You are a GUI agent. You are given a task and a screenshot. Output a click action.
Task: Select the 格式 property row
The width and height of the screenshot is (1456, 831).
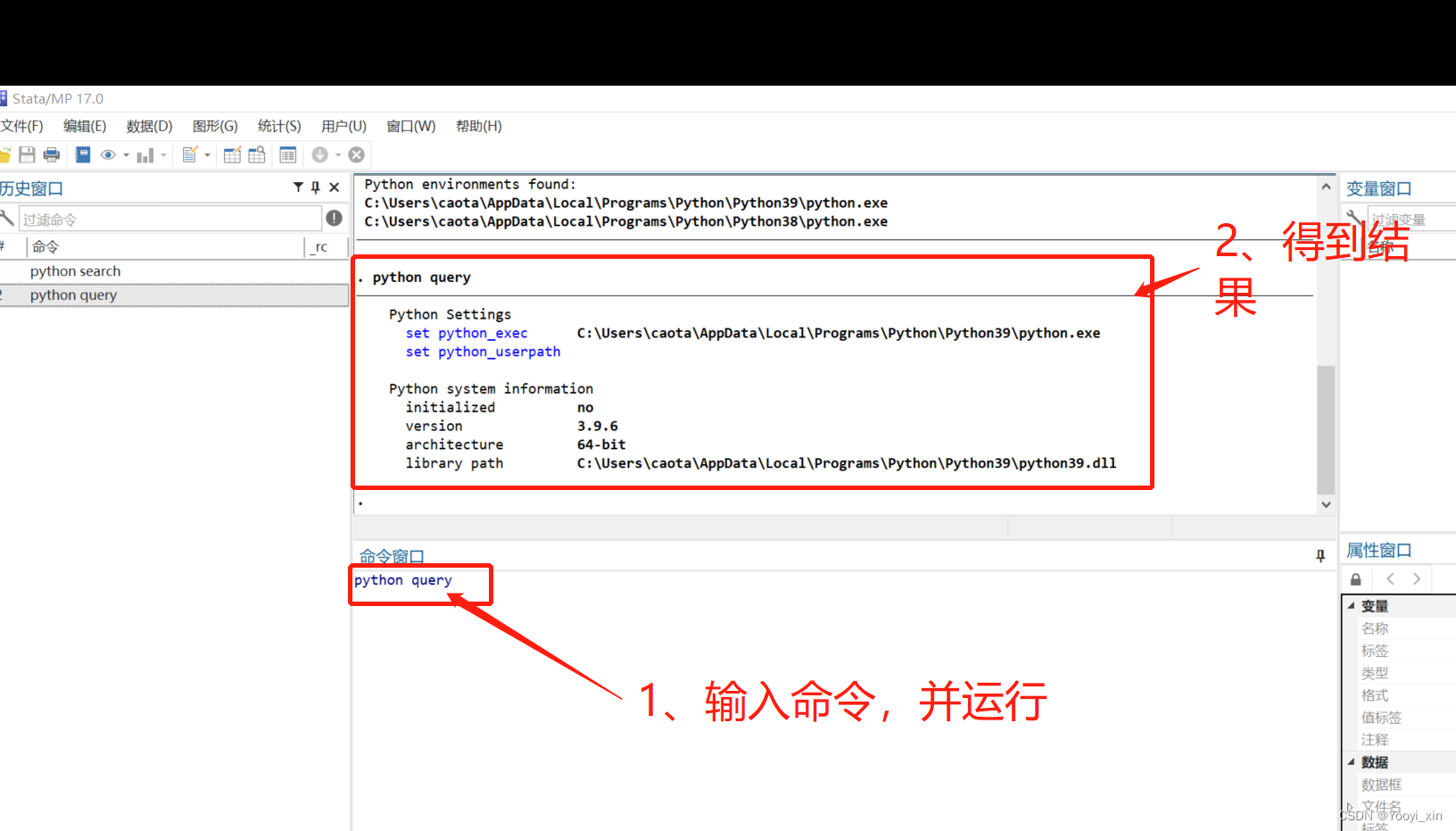tap(1400, 695)
